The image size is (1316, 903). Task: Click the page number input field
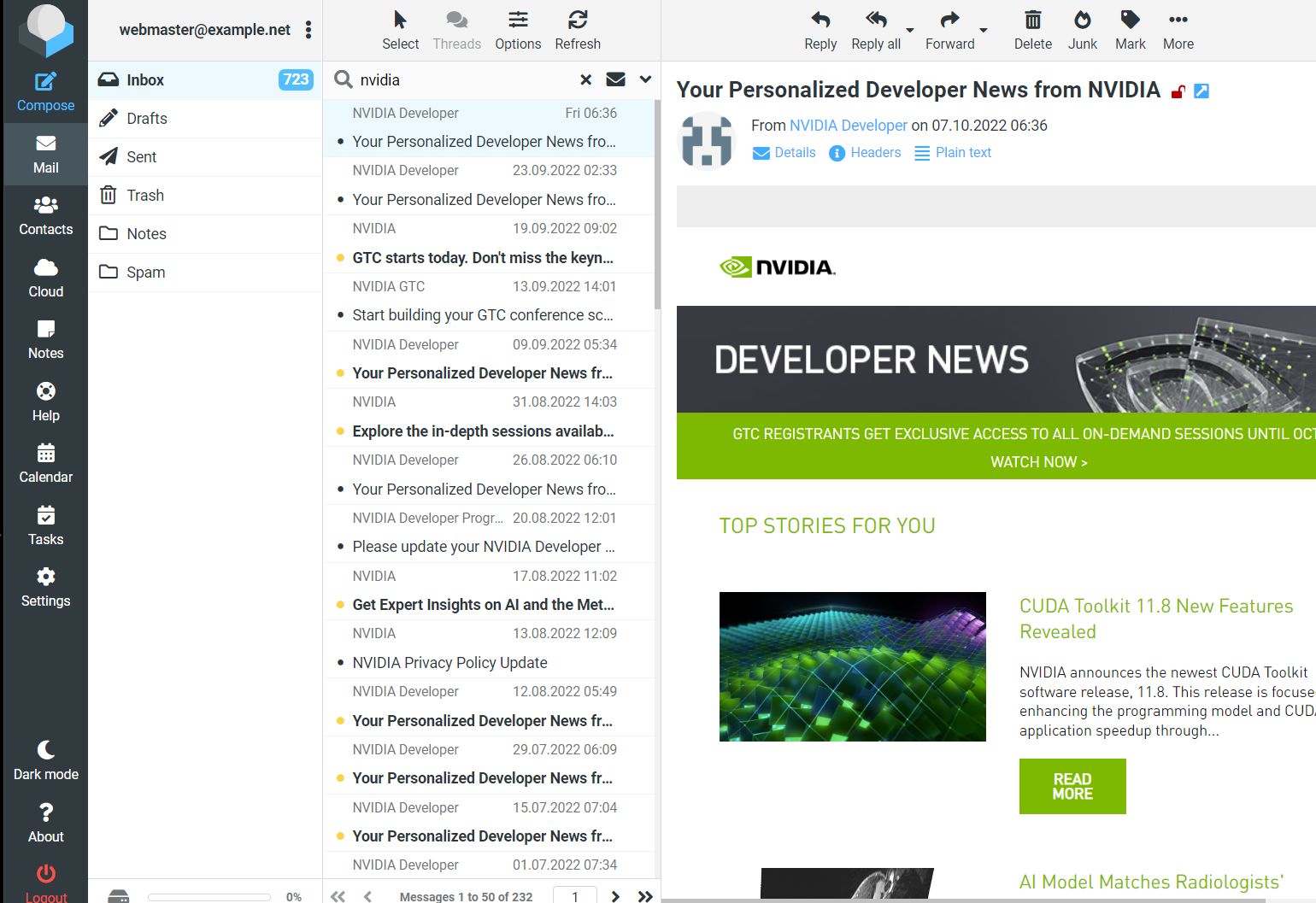(x=574, y=895)
